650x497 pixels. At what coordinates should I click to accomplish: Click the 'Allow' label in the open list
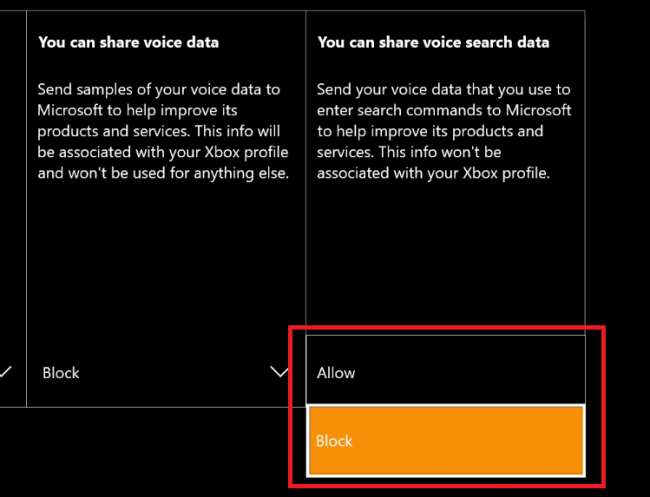tap(336, 373)
